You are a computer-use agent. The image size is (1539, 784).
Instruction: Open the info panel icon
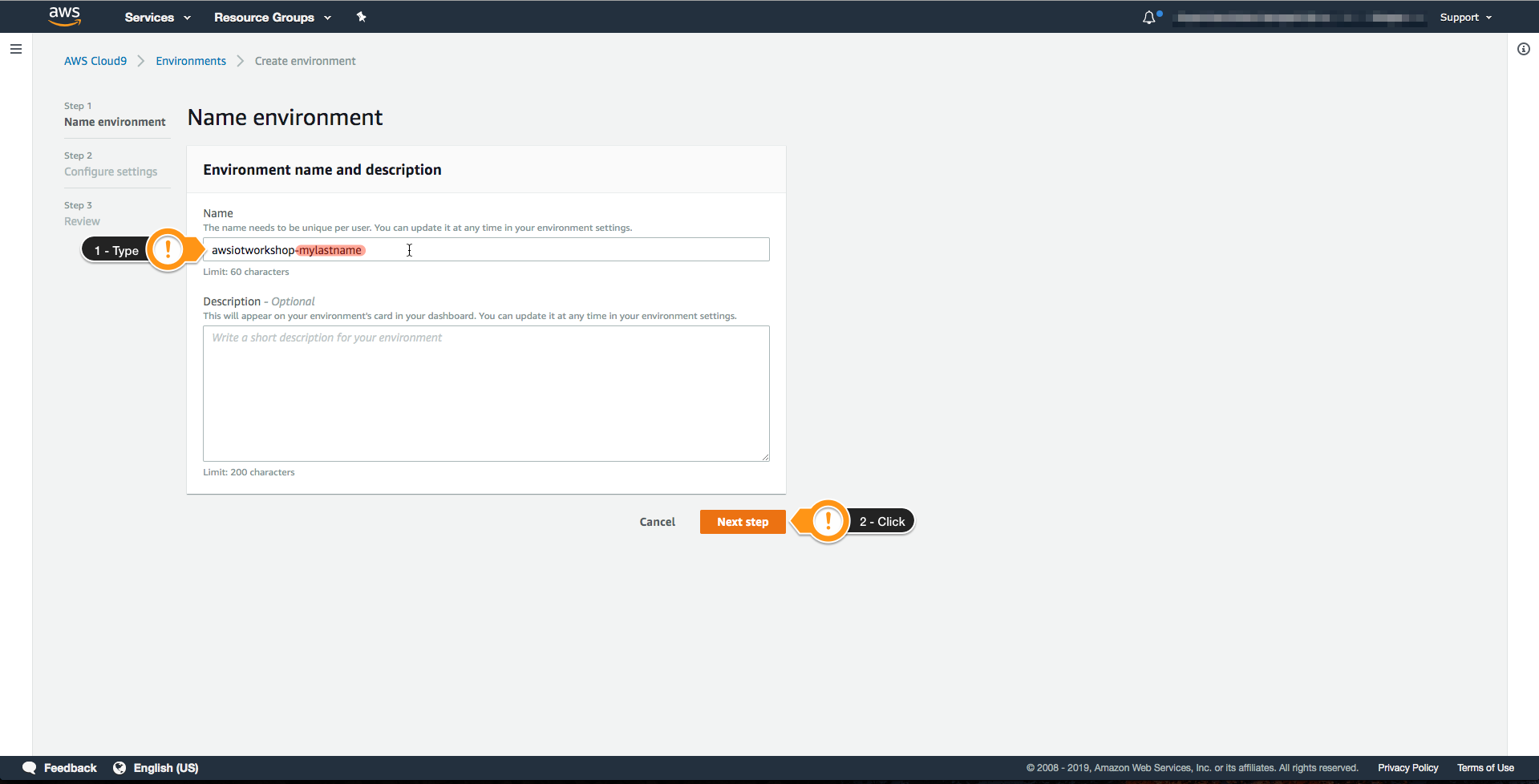tap(1524, 49)
